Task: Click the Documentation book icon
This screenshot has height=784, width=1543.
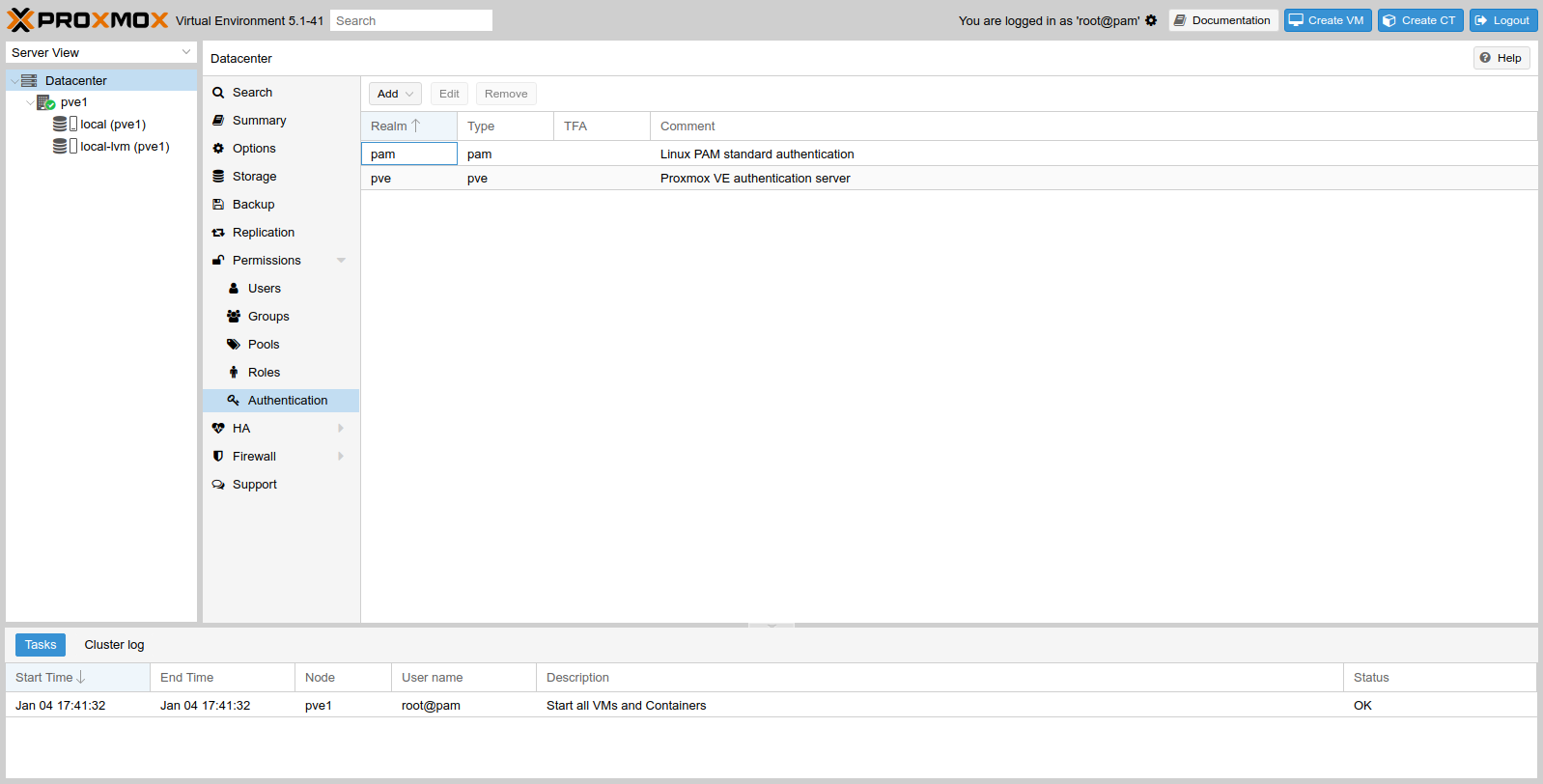Action: click(x=1180, y=20)
